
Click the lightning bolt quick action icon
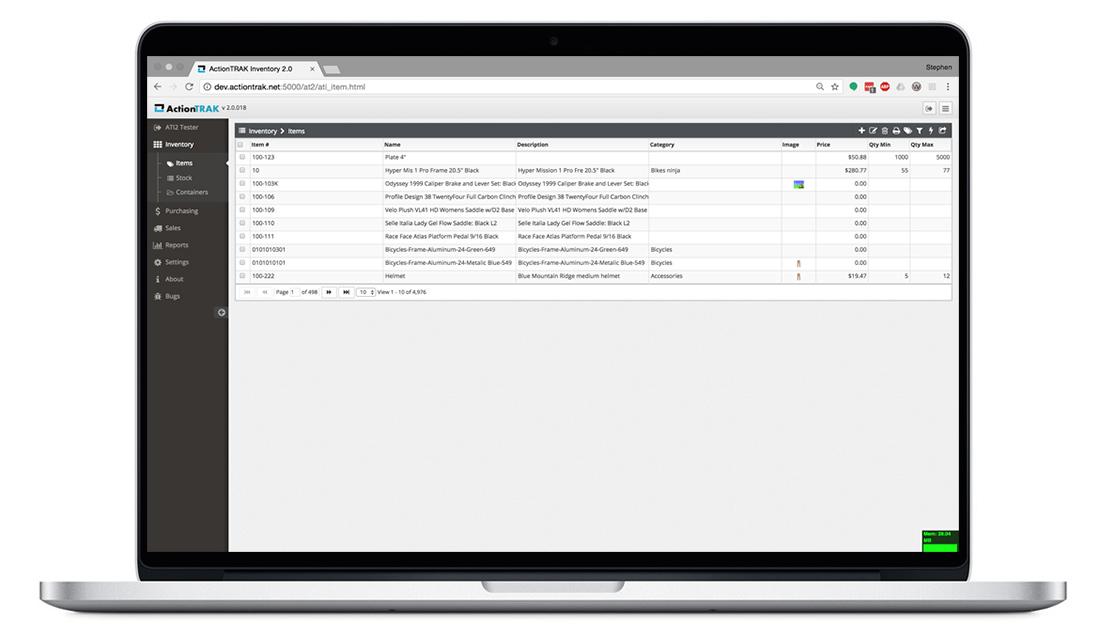(x=931, y=131)
